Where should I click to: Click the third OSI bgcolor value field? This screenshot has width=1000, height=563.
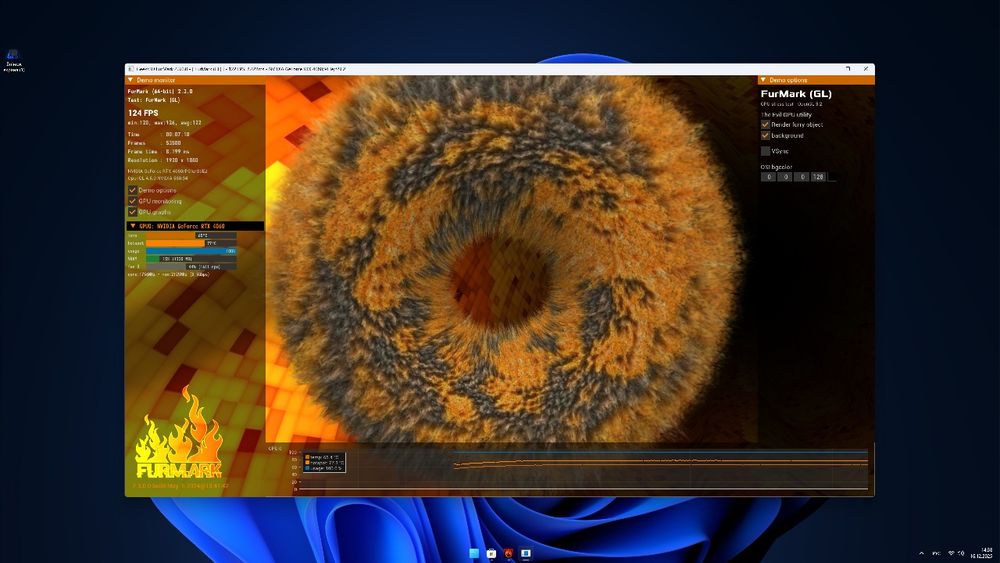tap(802, 177)
